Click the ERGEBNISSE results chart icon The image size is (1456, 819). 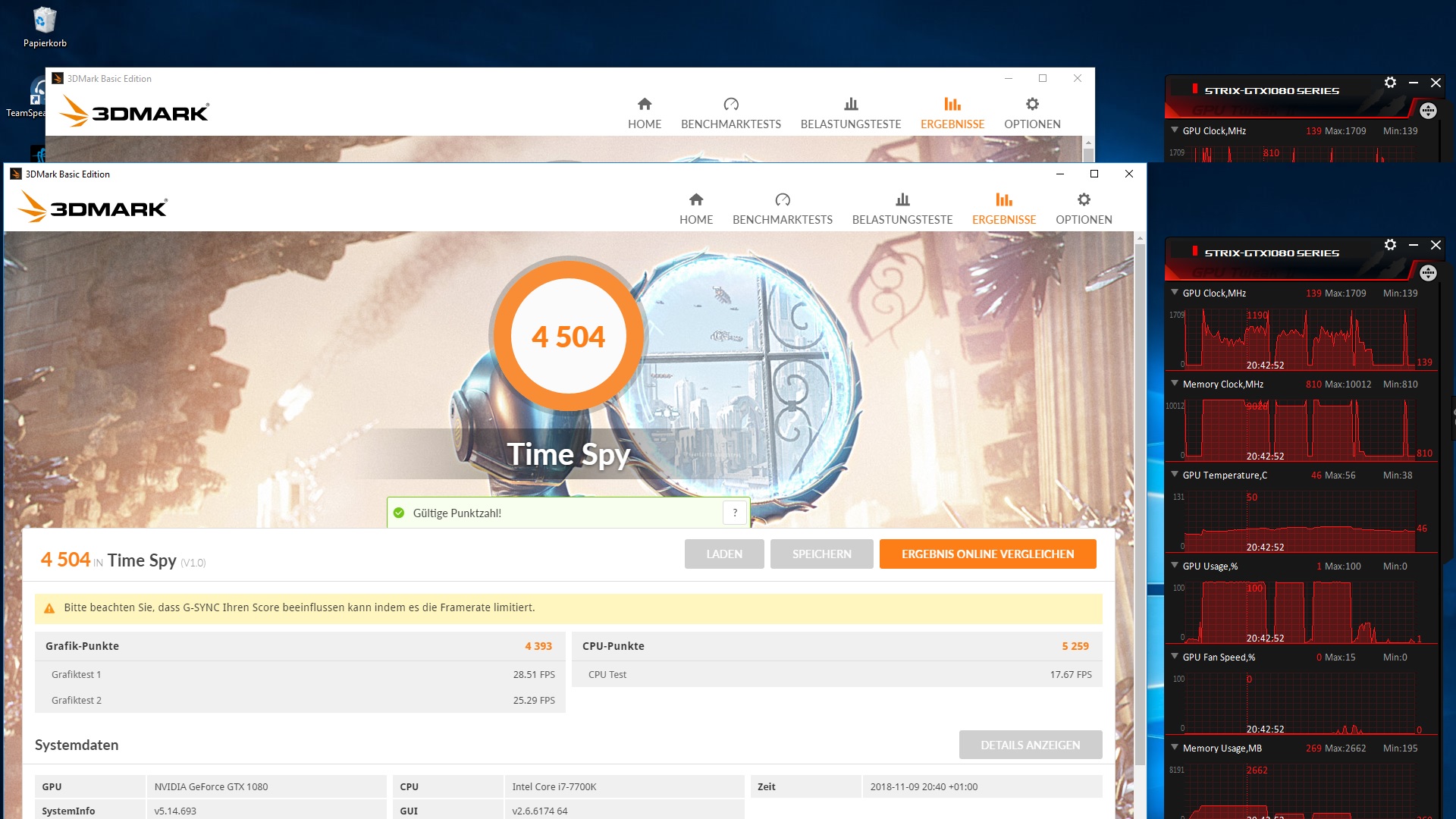(x=1004, y=199)
